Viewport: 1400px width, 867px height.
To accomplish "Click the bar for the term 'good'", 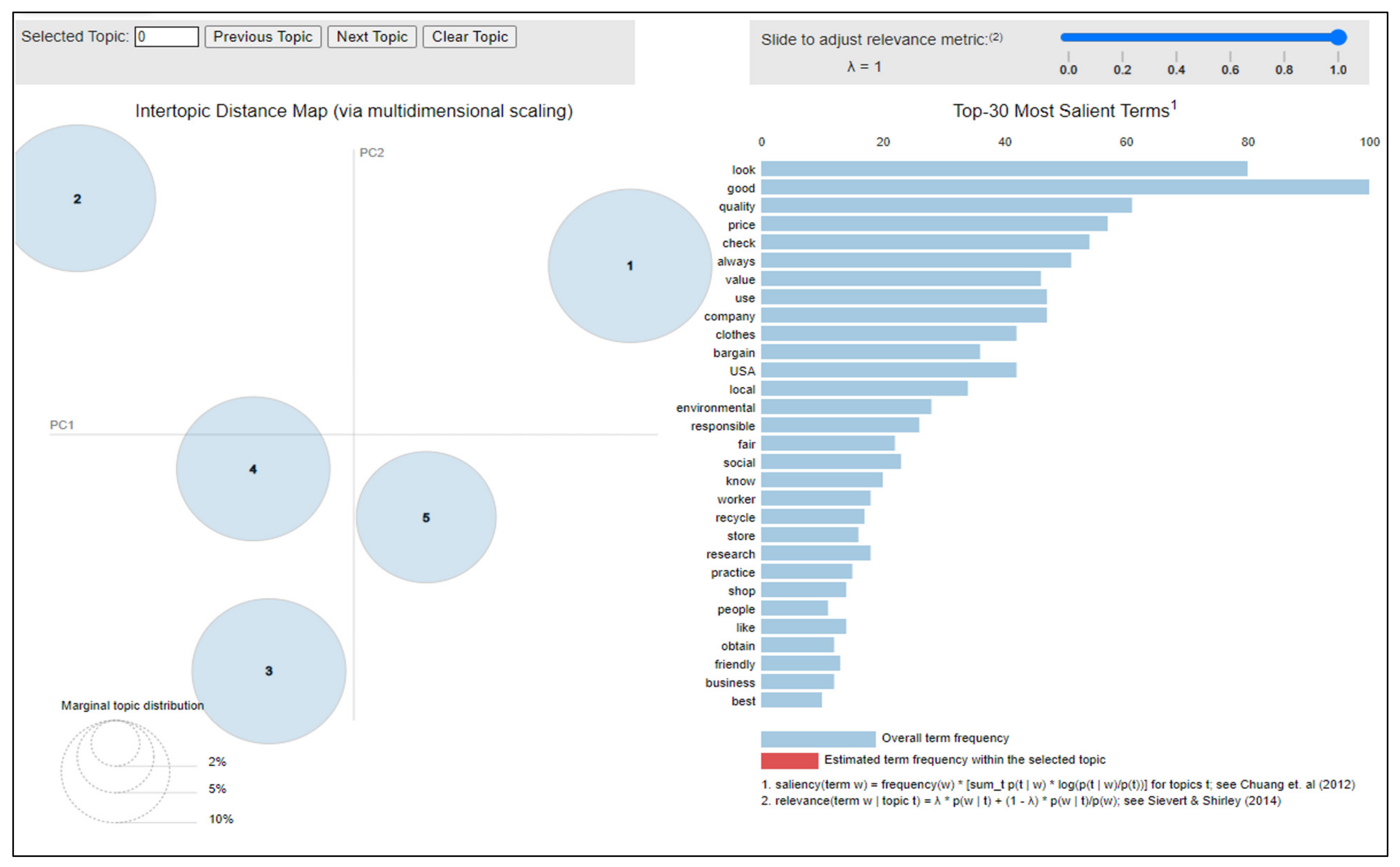I will [1064, 187].
